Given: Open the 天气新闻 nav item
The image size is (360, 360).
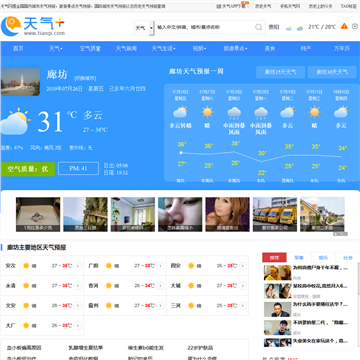Looking at the screenshot, I should tap(126, 49).
